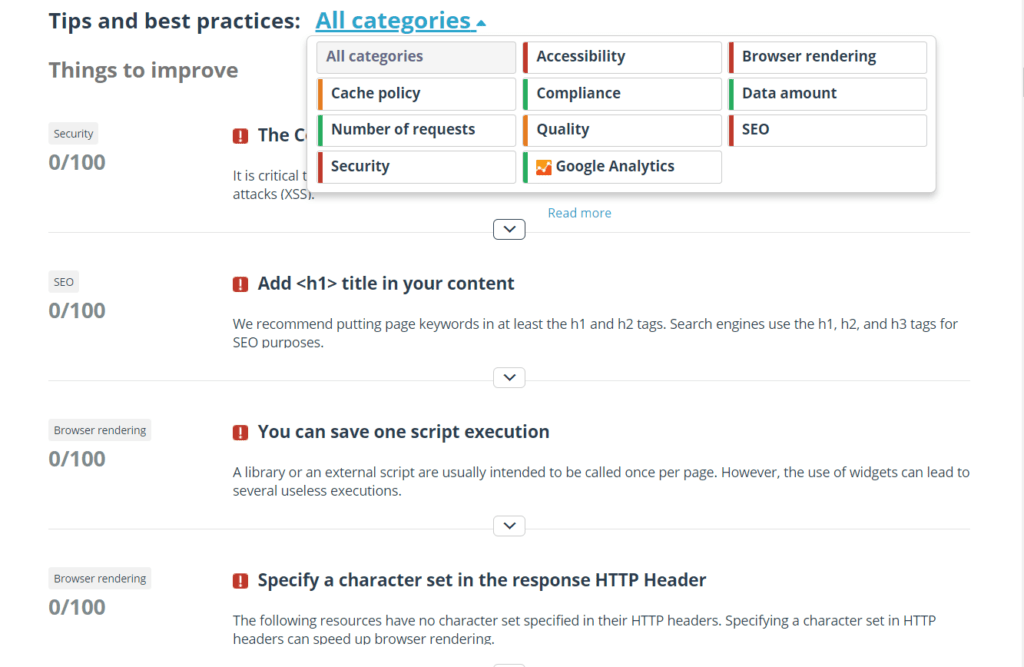Select the SEO category in the dropdown
Image resolution: width=1024 pixels, height=667 pixels.
coord(827,130)
